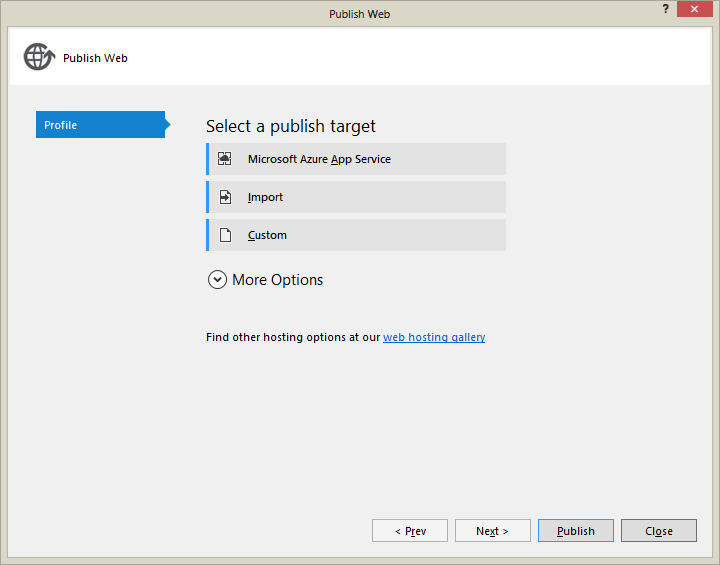Open the web hosting gallery link
Viewport: 720px width, 565px height.
[x=434, y=337]
